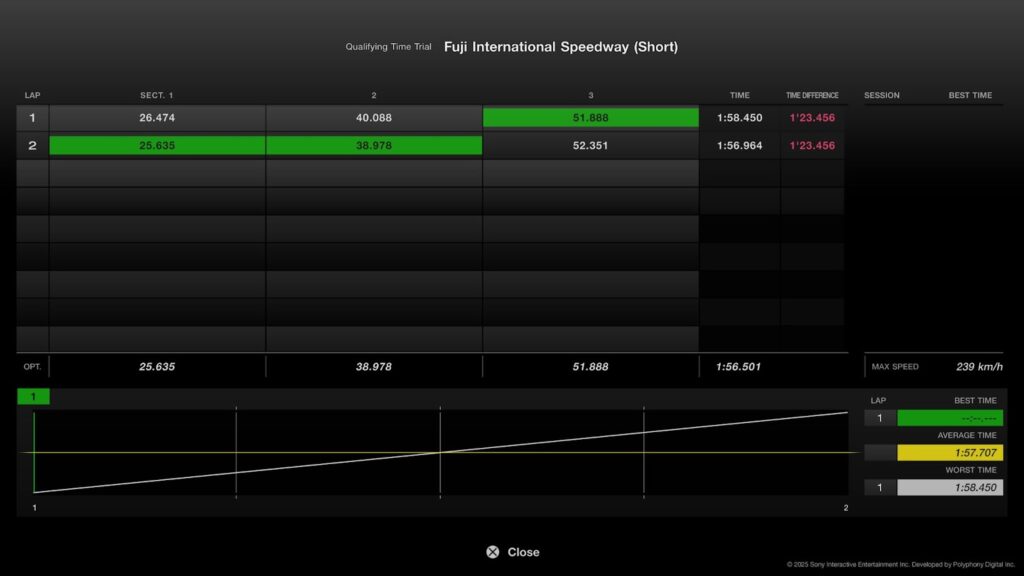Click the optimal total time 1:56.501

(x=738, y=367)
